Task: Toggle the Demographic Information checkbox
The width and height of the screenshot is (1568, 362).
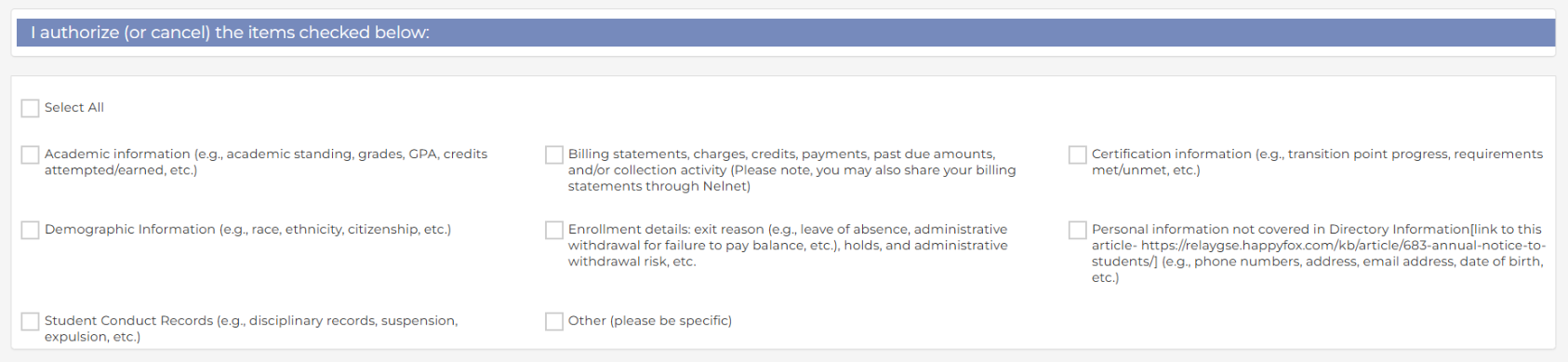Action: [30, 230]
